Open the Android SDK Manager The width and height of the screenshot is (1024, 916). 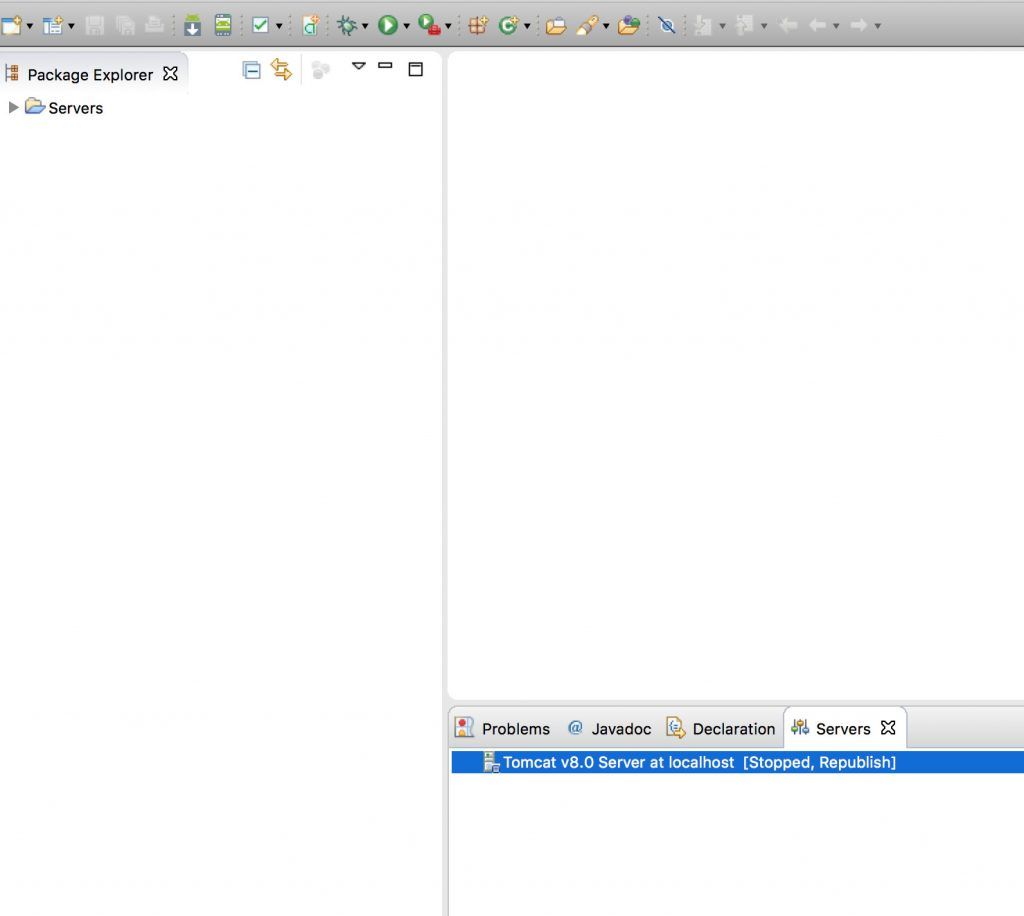[191, 25]
